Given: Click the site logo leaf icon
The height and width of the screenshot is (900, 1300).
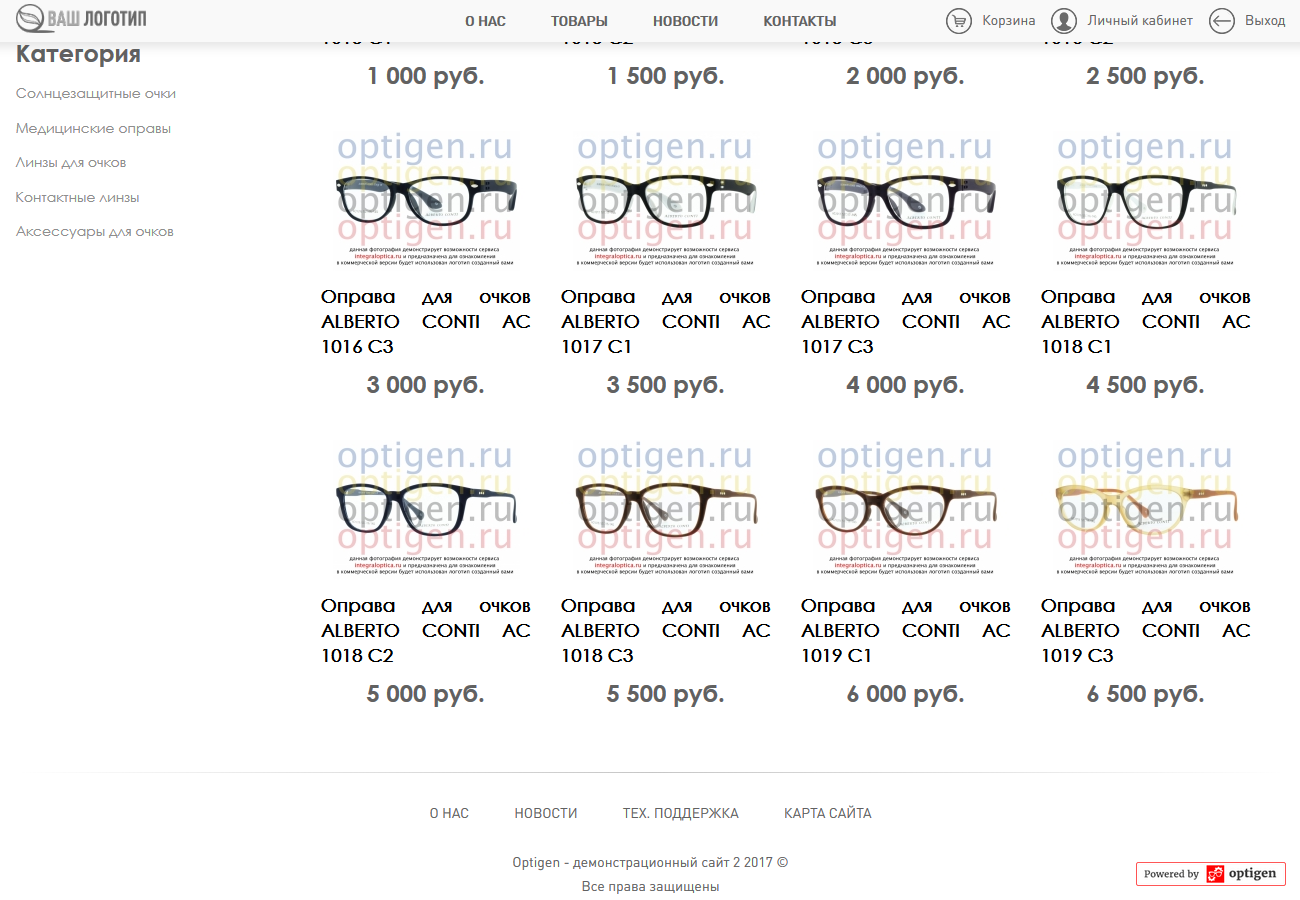Looking at the screenshot, I should (x=30, y=19).
